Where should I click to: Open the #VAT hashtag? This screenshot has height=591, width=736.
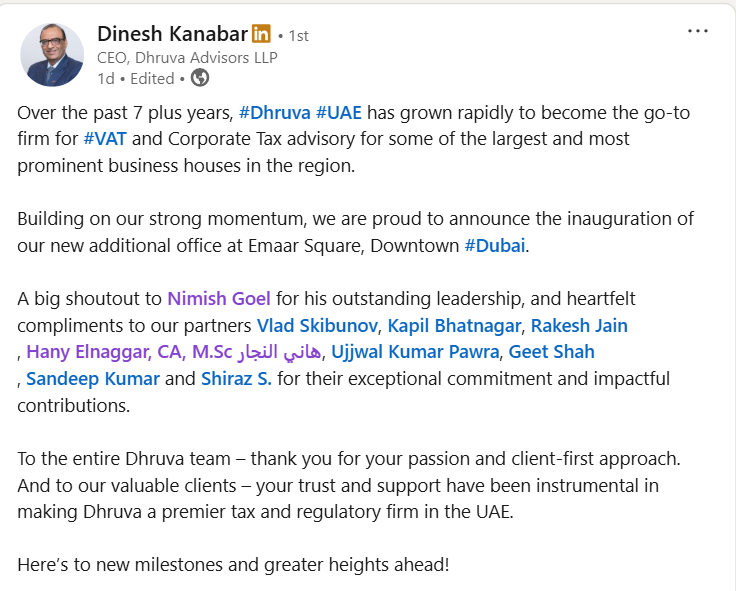104,139
